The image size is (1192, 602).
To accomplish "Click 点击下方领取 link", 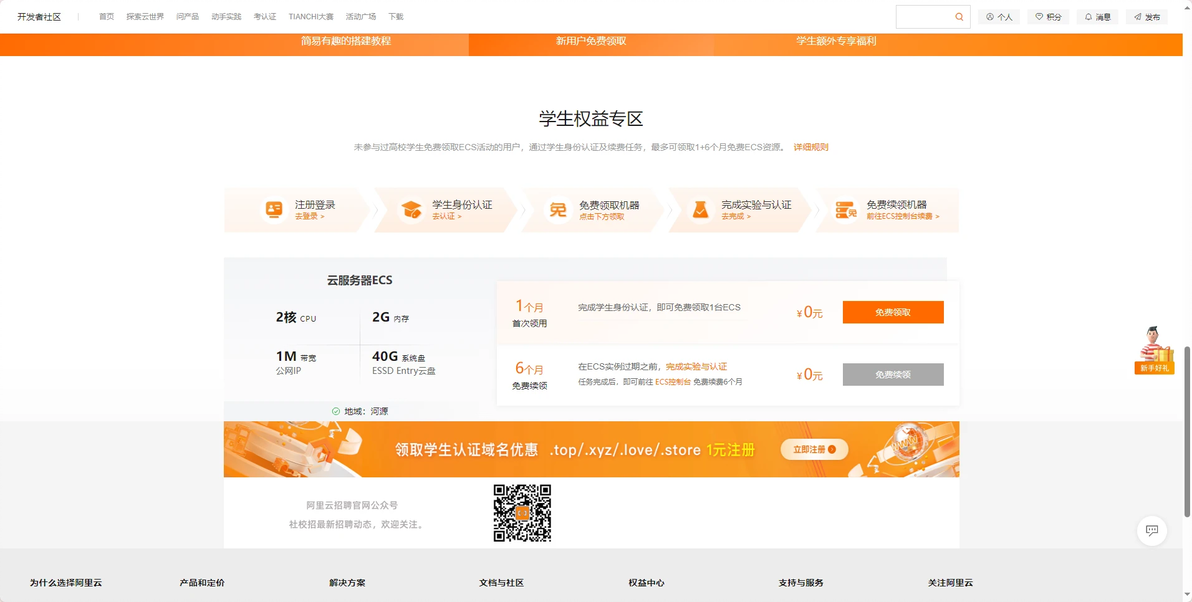I will (x=601, y=217).
